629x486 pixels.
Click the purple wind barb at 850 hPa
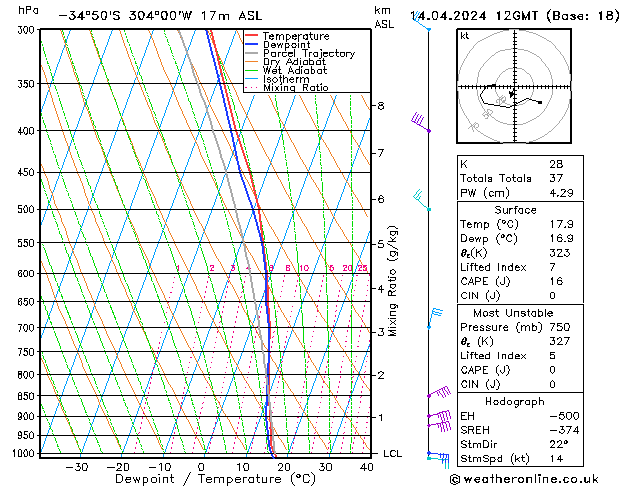[439, 392]
